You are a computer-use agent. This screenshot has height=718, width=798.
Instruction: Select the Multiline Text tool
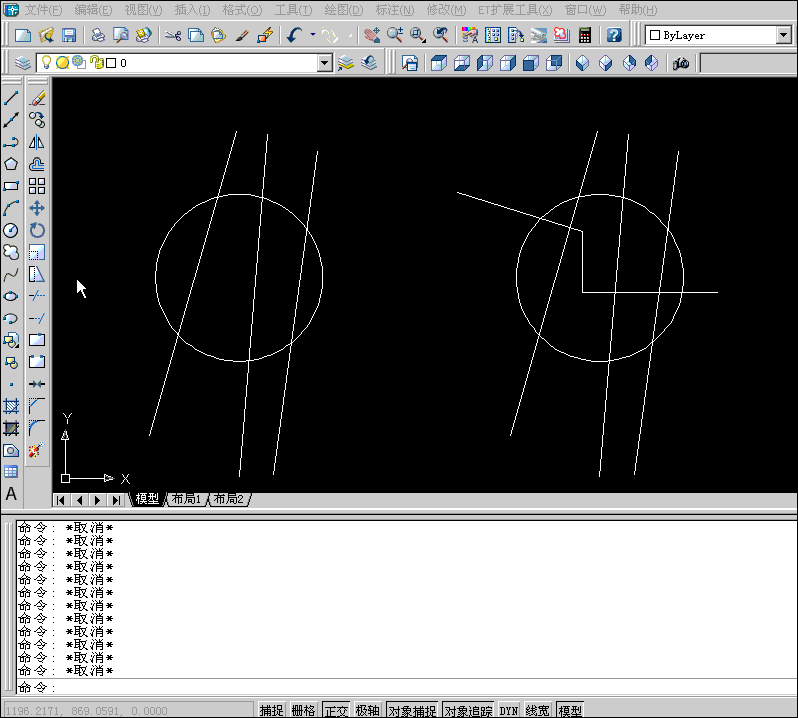tap(11, 494)
